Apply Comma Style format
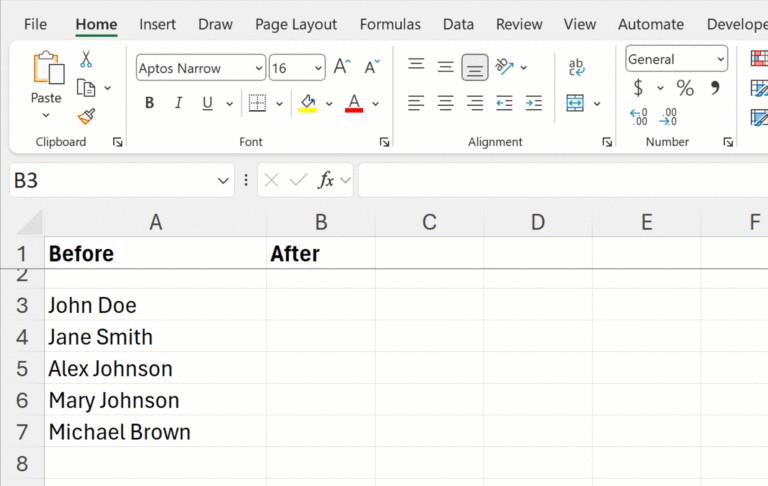The image size is (768, 486). click(715, 88)
